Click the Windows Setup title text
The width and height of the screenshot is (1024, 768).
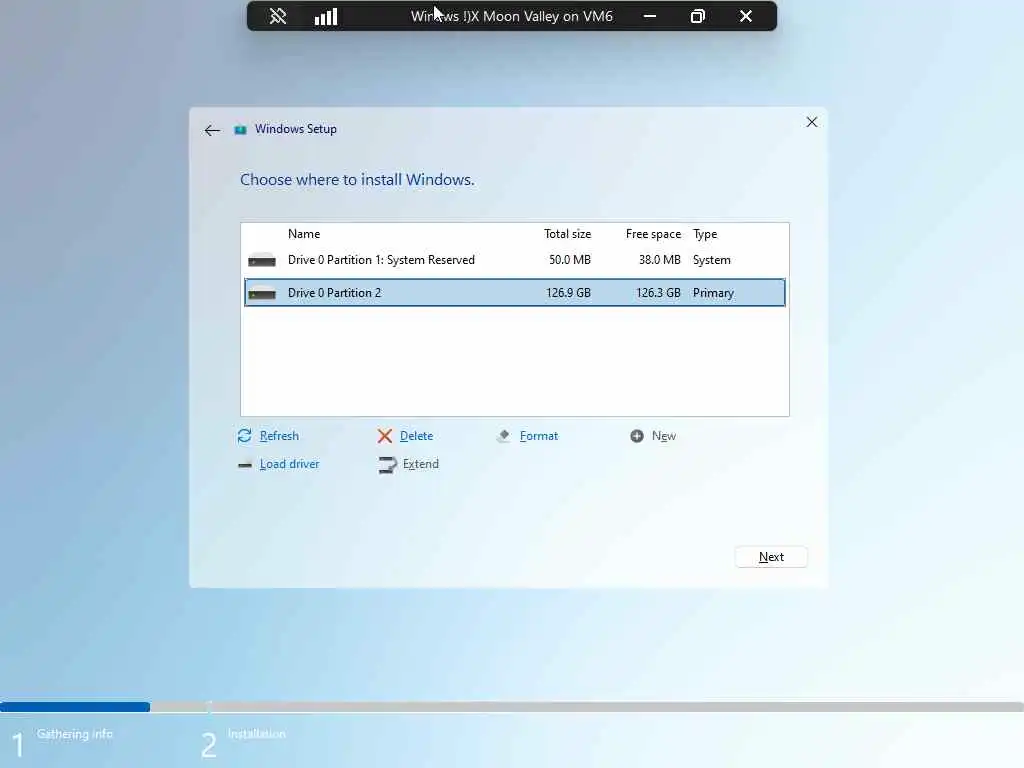coord(296,129)
